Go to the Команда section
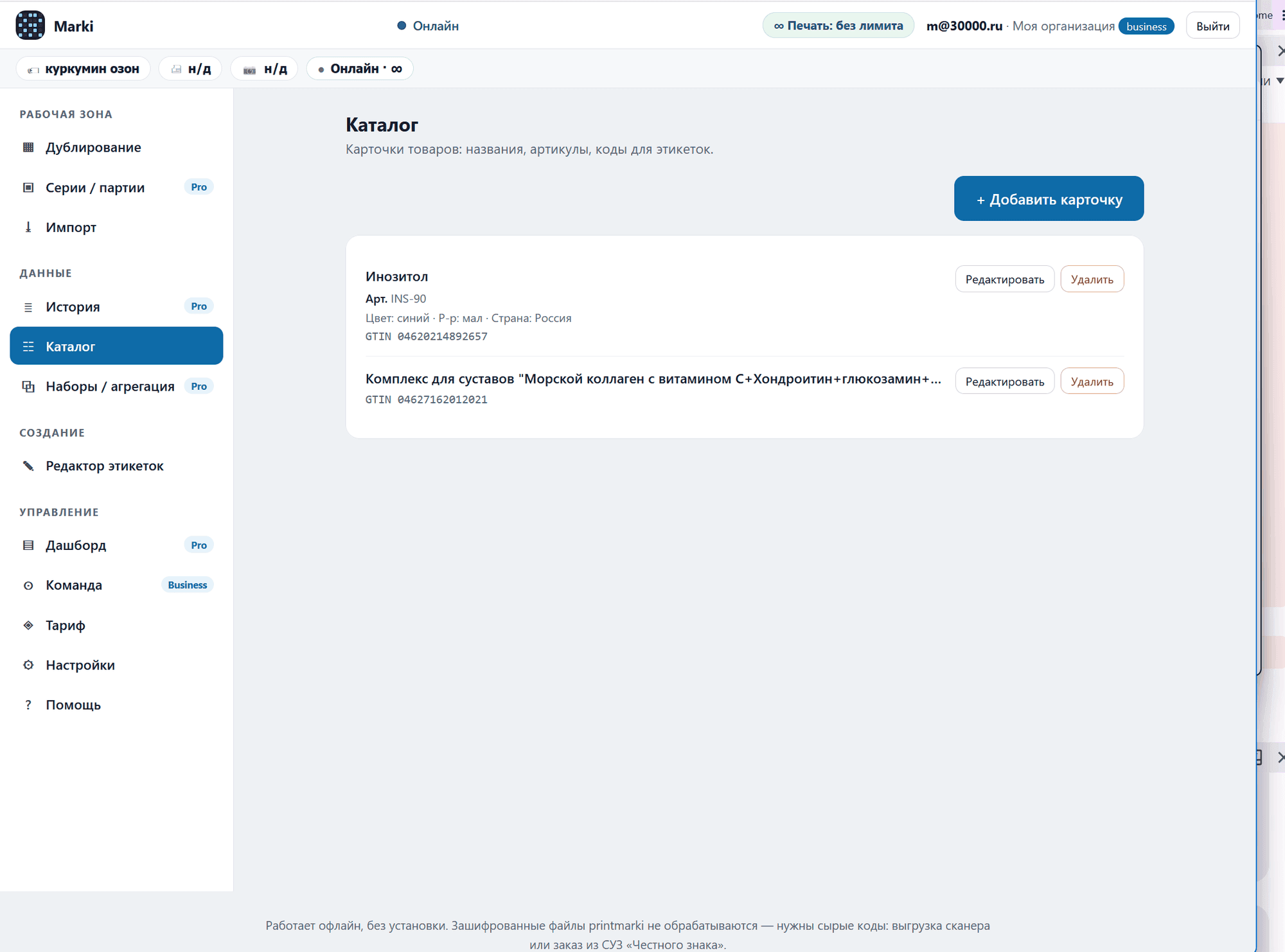 pos(116,585)
